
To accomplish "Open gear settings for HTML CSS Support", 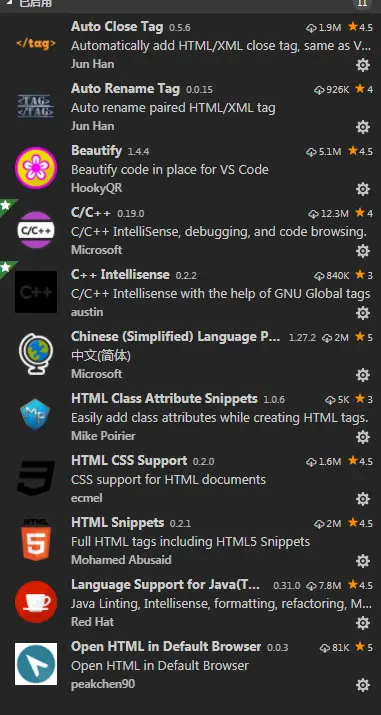I will (363, 499).
